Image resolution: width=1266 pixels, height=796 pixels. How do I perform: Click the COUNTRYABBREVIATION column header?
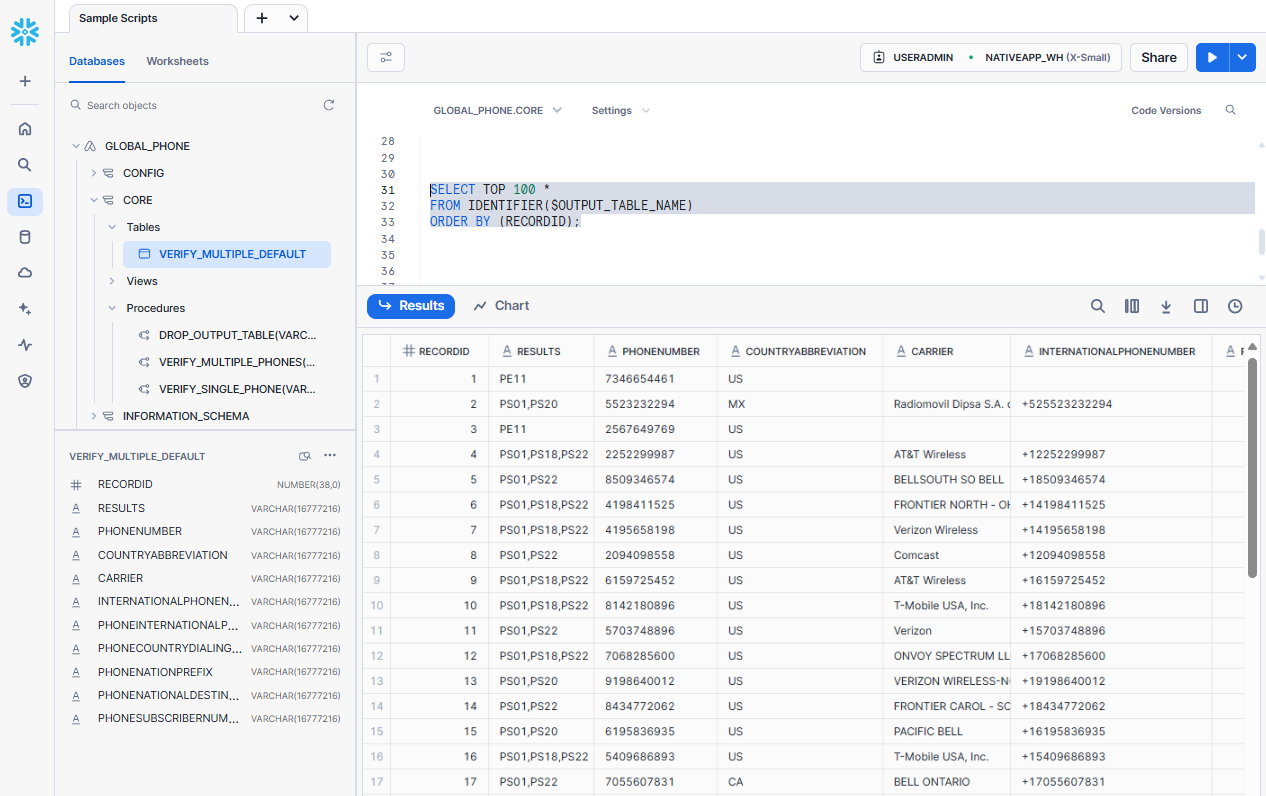(x=800, y=351)
